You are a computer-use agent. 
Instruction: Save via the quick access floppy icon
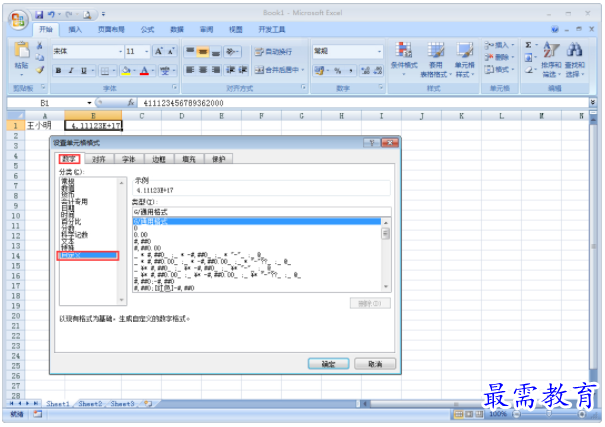click(39, 15)
